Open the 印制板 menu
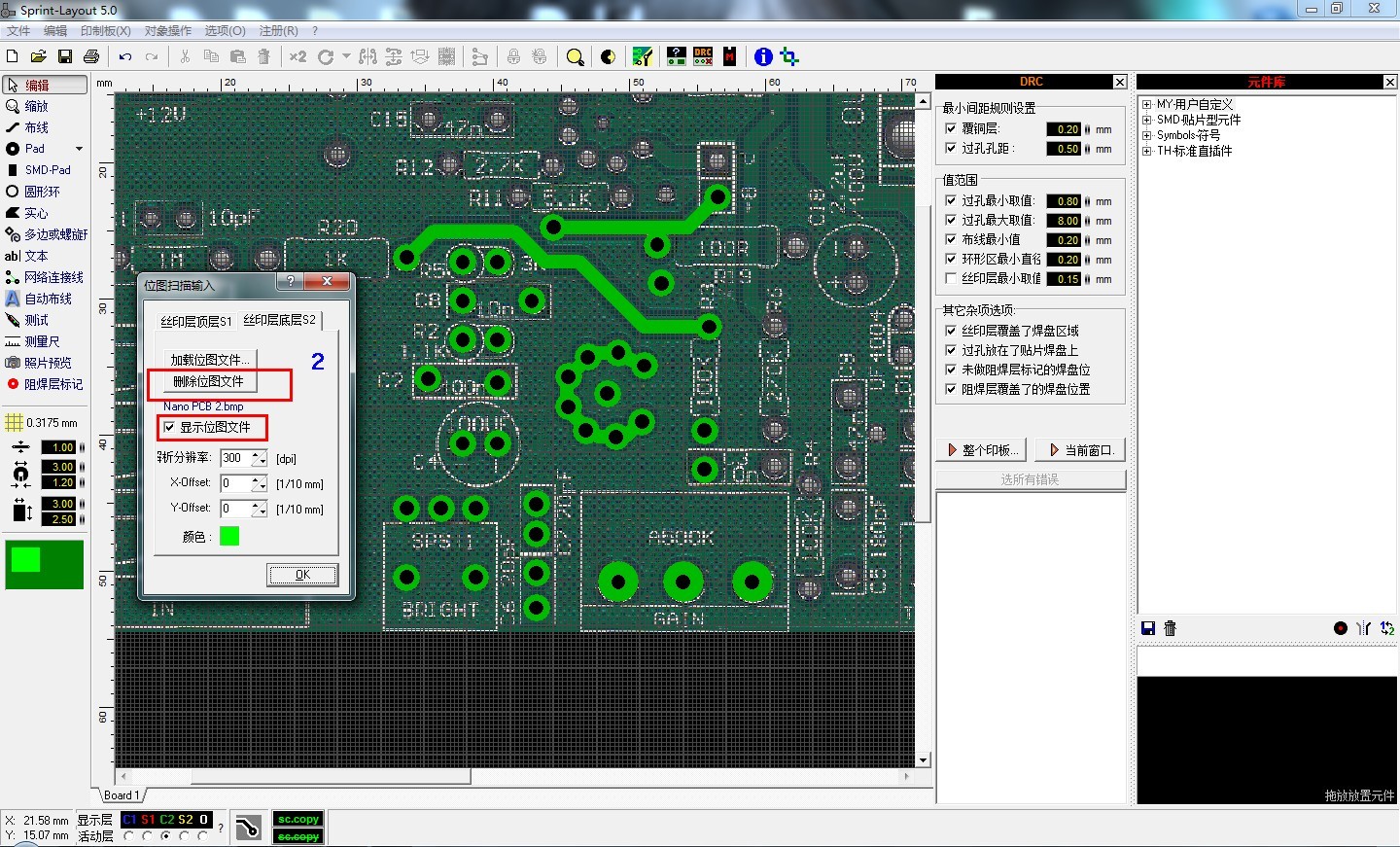The height and width of the screenshot is (847, 1400). pos(105,31)
